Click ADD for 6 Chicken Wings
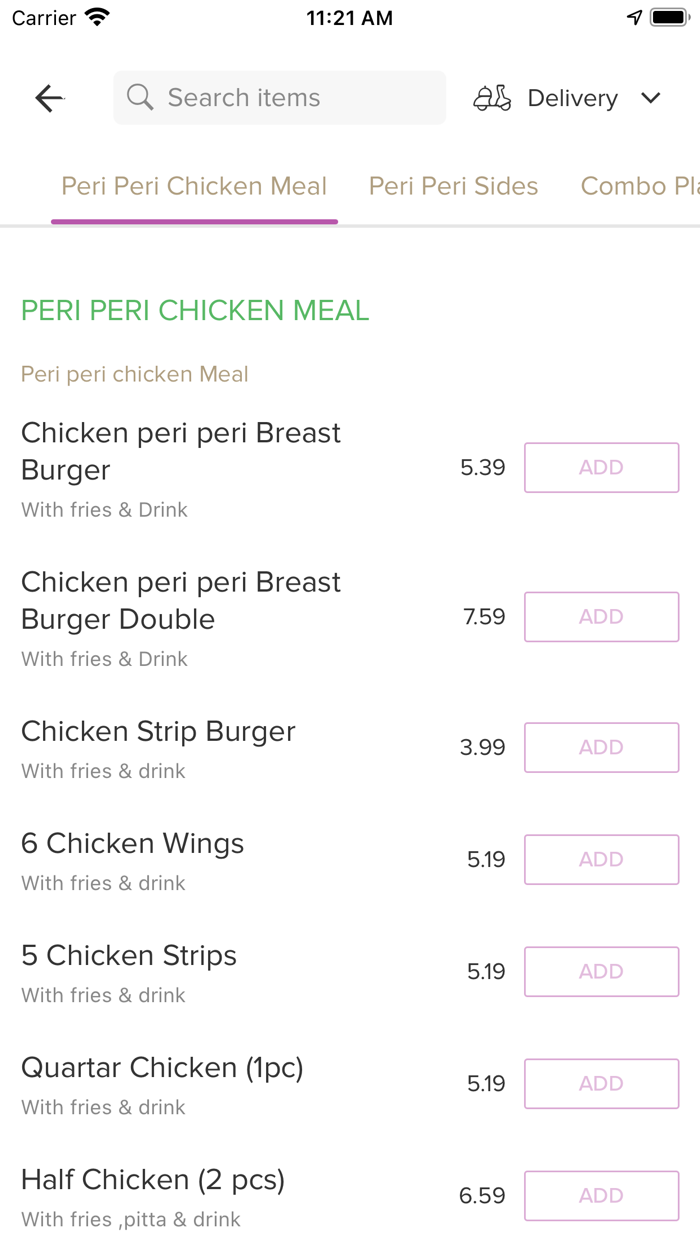The image size is (700, 1244). pyautogui.click(x=601, y=859)
